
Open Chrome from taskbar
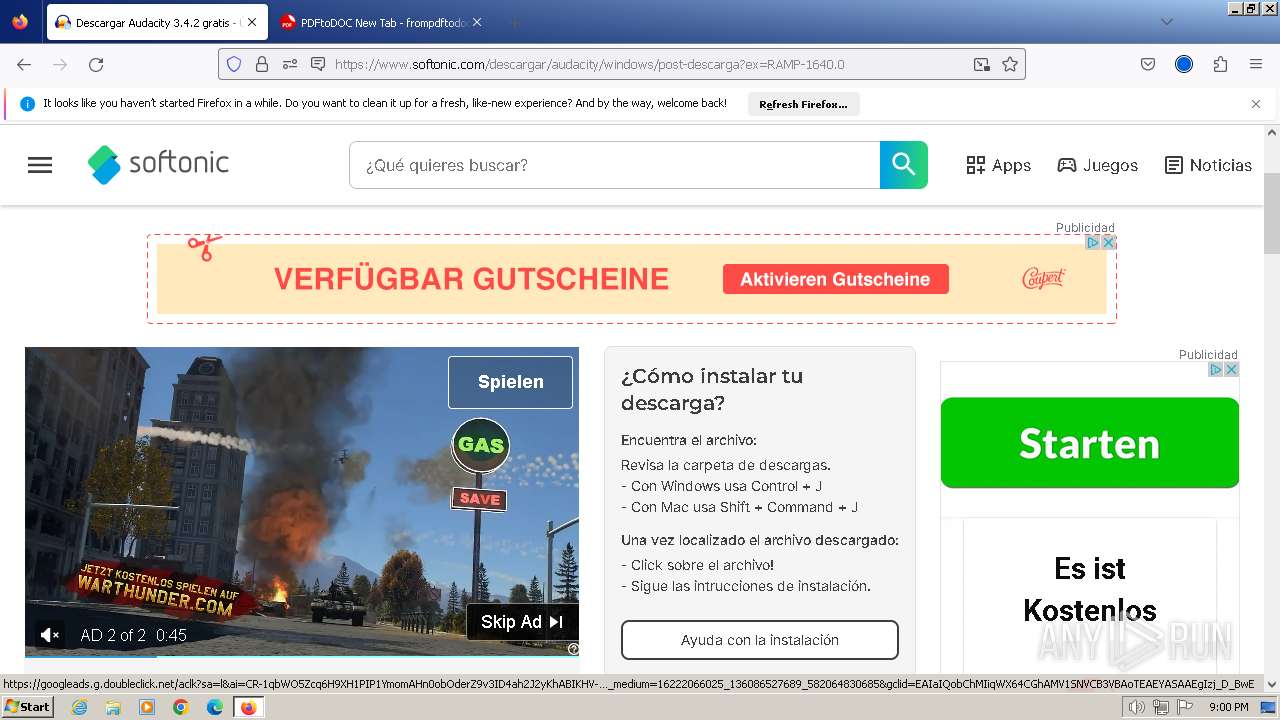pyautogui.click(x=181, y=707)
